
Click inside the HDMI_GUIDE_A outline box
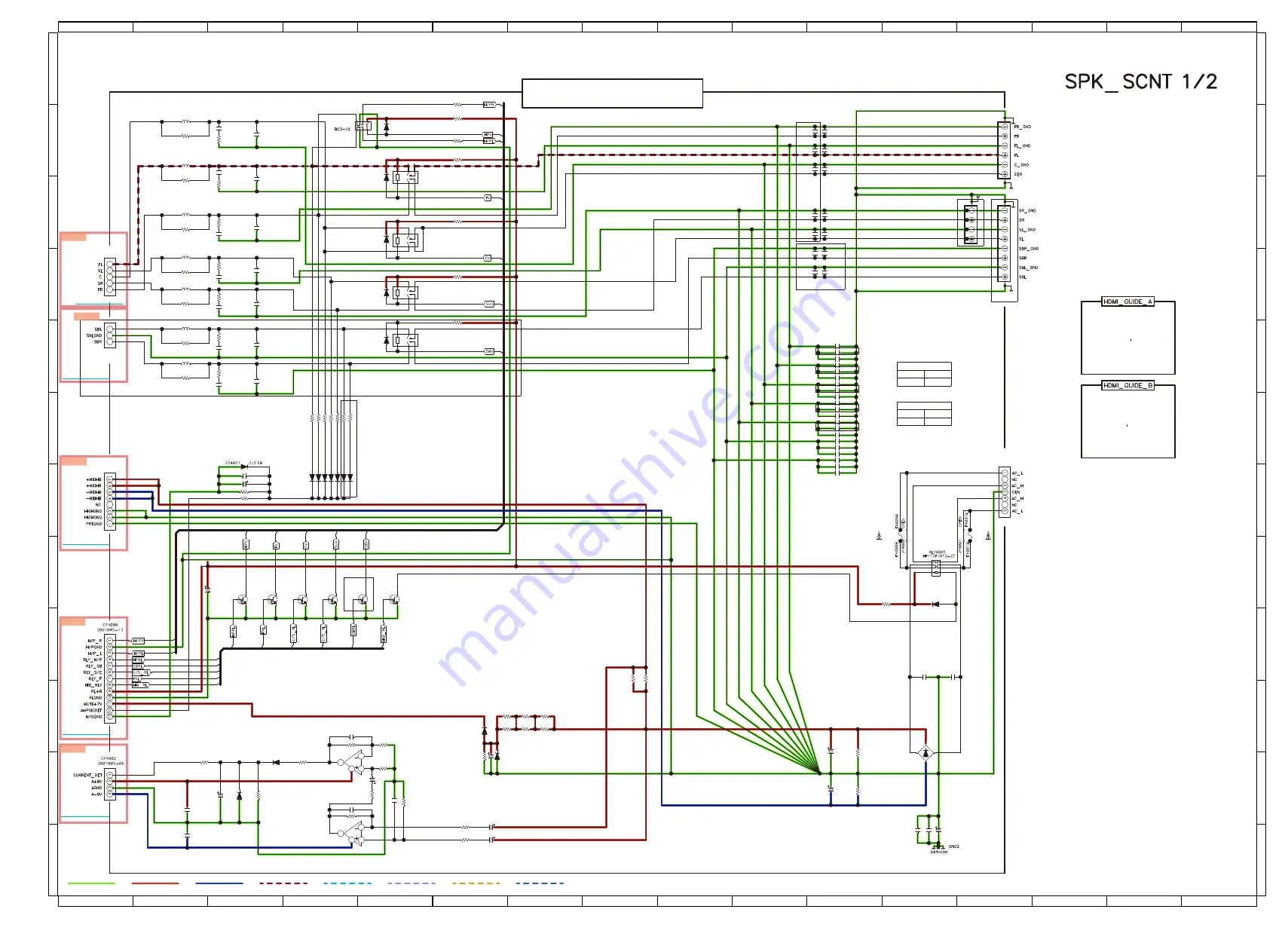click(1127, 338)
